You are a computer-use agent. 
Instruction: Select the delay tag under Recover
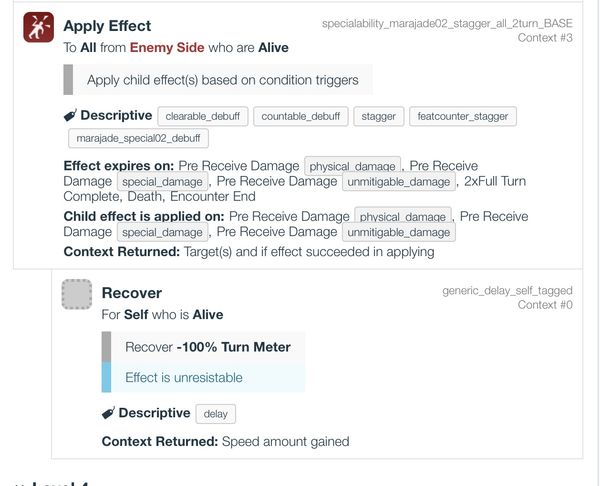coord(215,414)
